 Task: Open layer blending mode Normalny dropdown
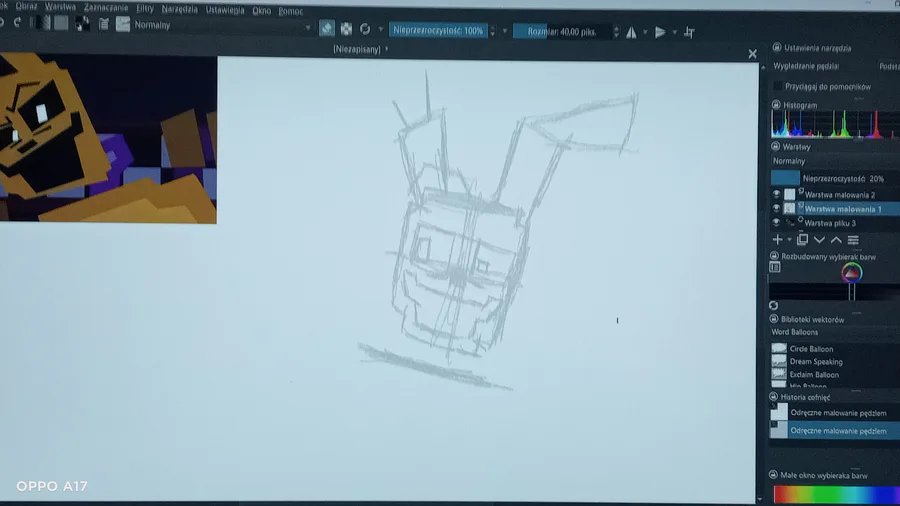point(835,161)
